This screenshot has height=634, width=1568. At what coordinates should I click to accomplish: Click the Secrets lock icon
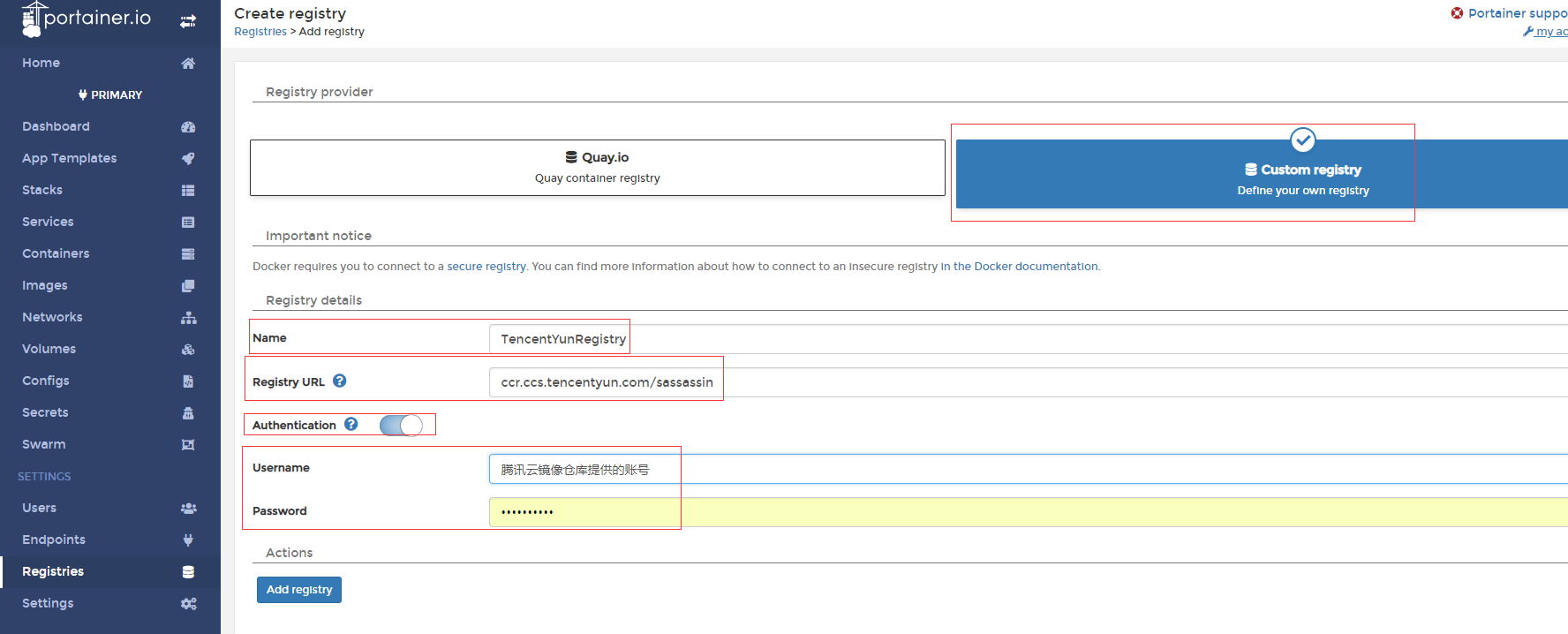[x=188, y=413]
